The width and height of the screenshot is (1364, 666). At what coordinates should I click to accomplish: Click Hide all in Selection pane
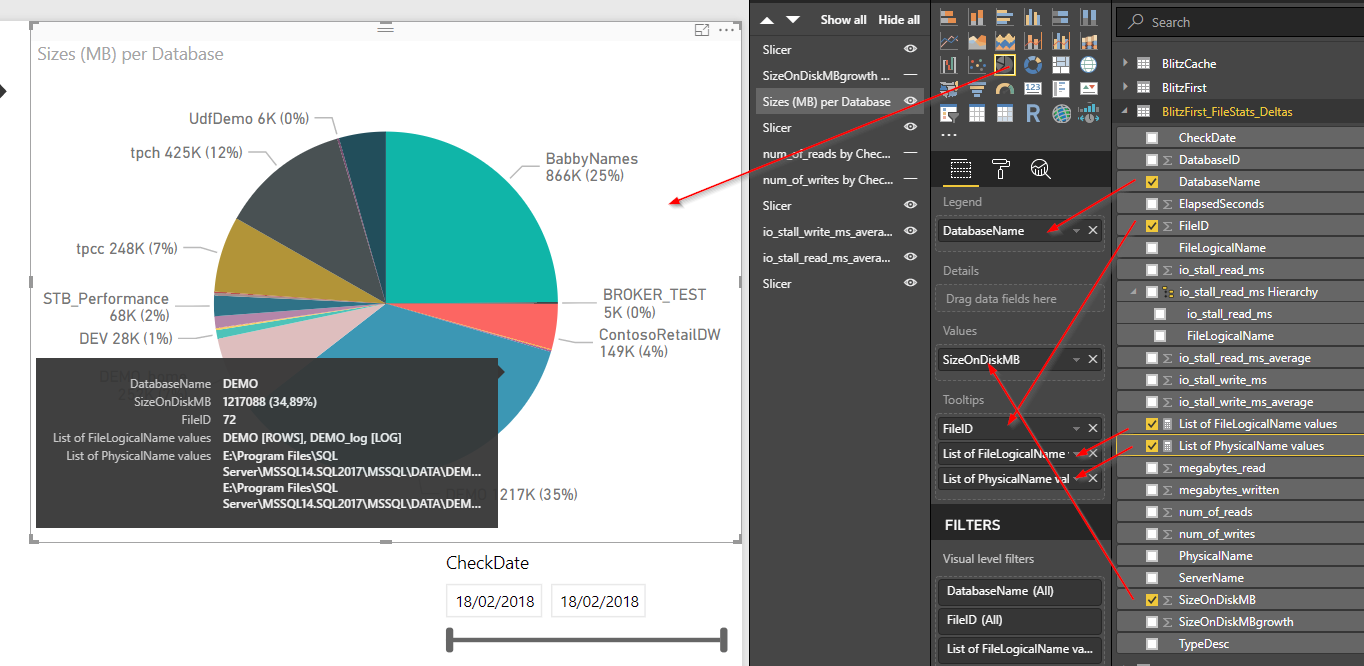coord(899,20)
